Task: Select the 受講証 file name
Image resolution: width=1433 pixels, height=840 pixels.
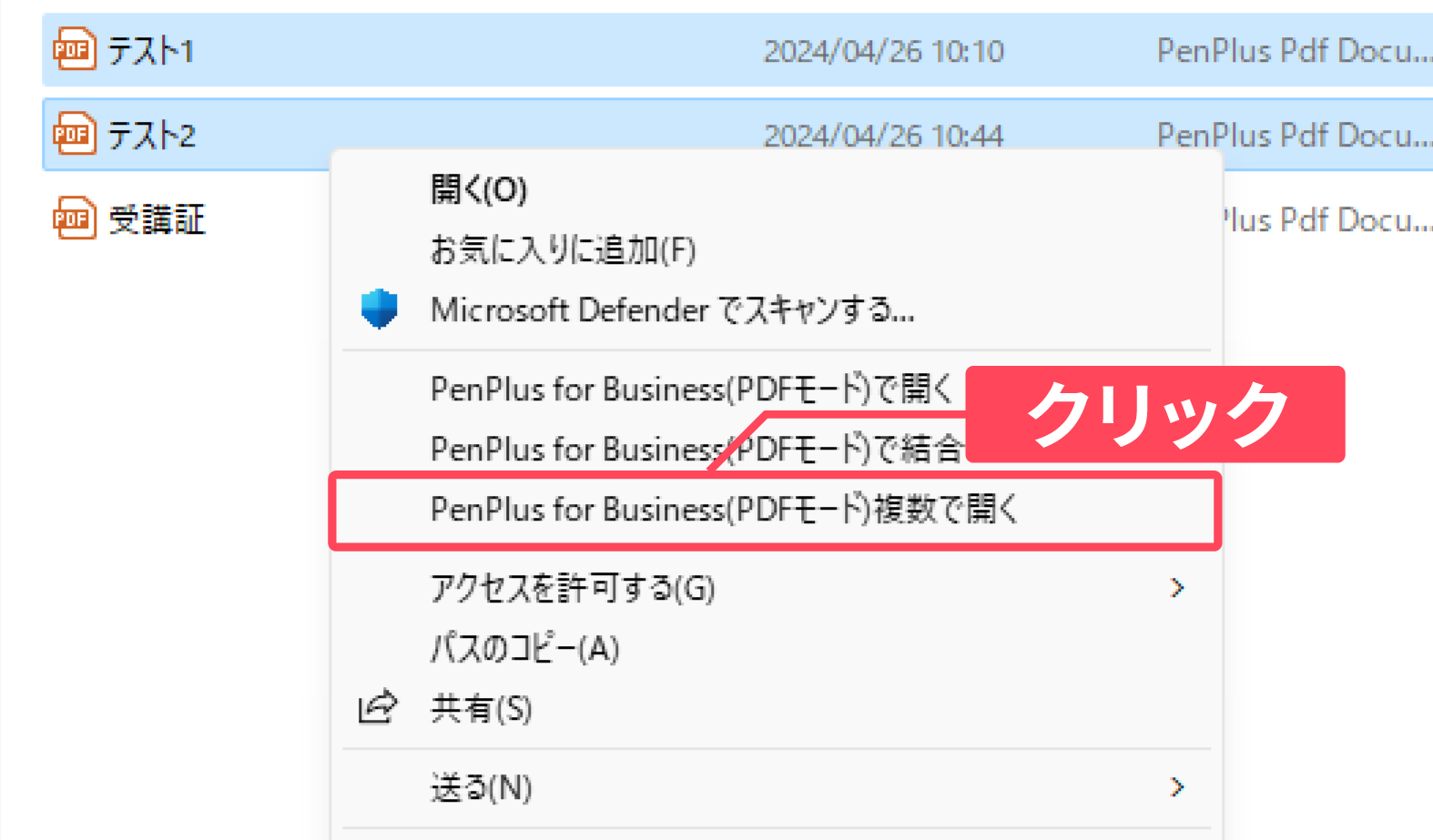Action: pos(157,219)
